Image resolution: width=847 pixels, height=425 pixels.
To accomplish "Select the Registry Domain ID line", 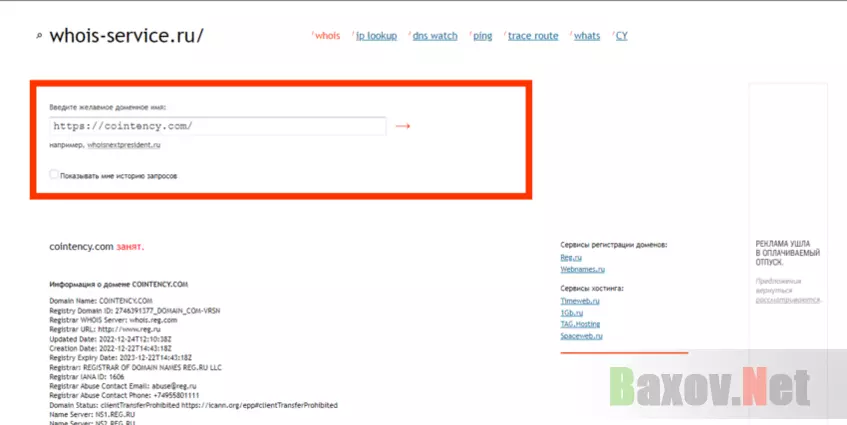I will pyautogui.click(x=135, y=311).
